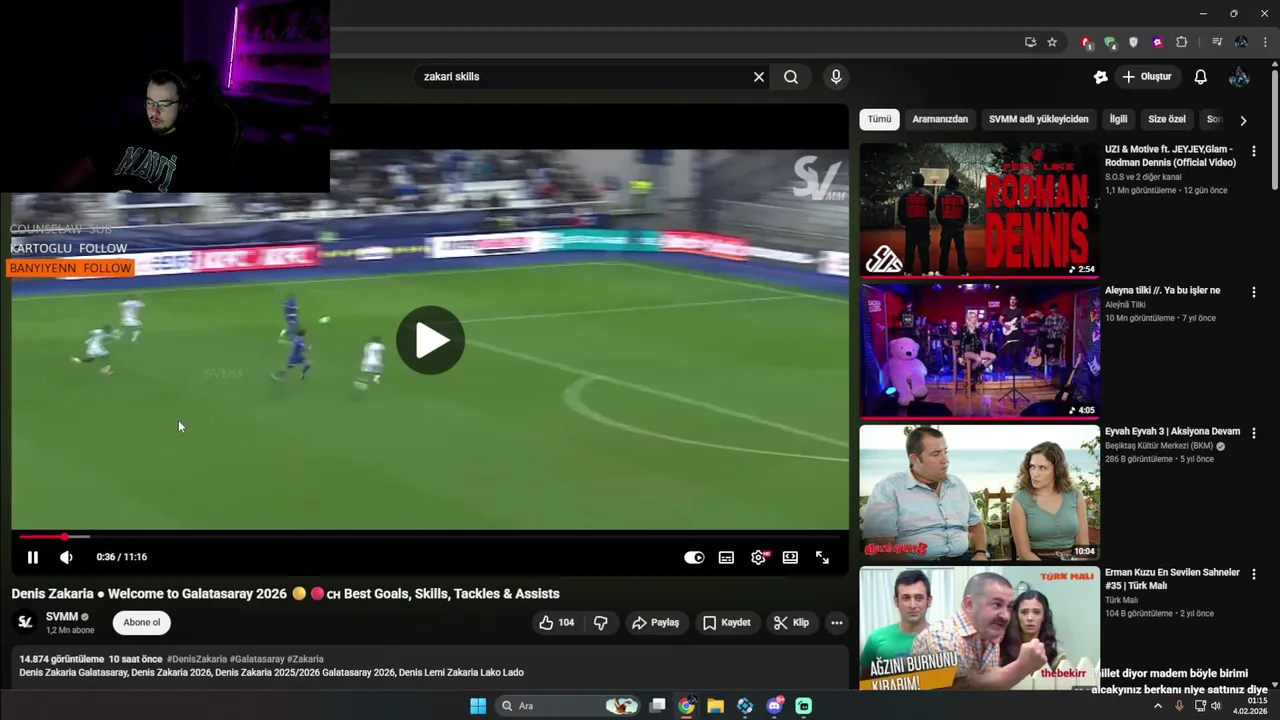The width and height of the screenshot is (1280, 720).
Task: Open the Eyvah Eyvah 3 video thumbnail
Action: click(x=979, y=492)
